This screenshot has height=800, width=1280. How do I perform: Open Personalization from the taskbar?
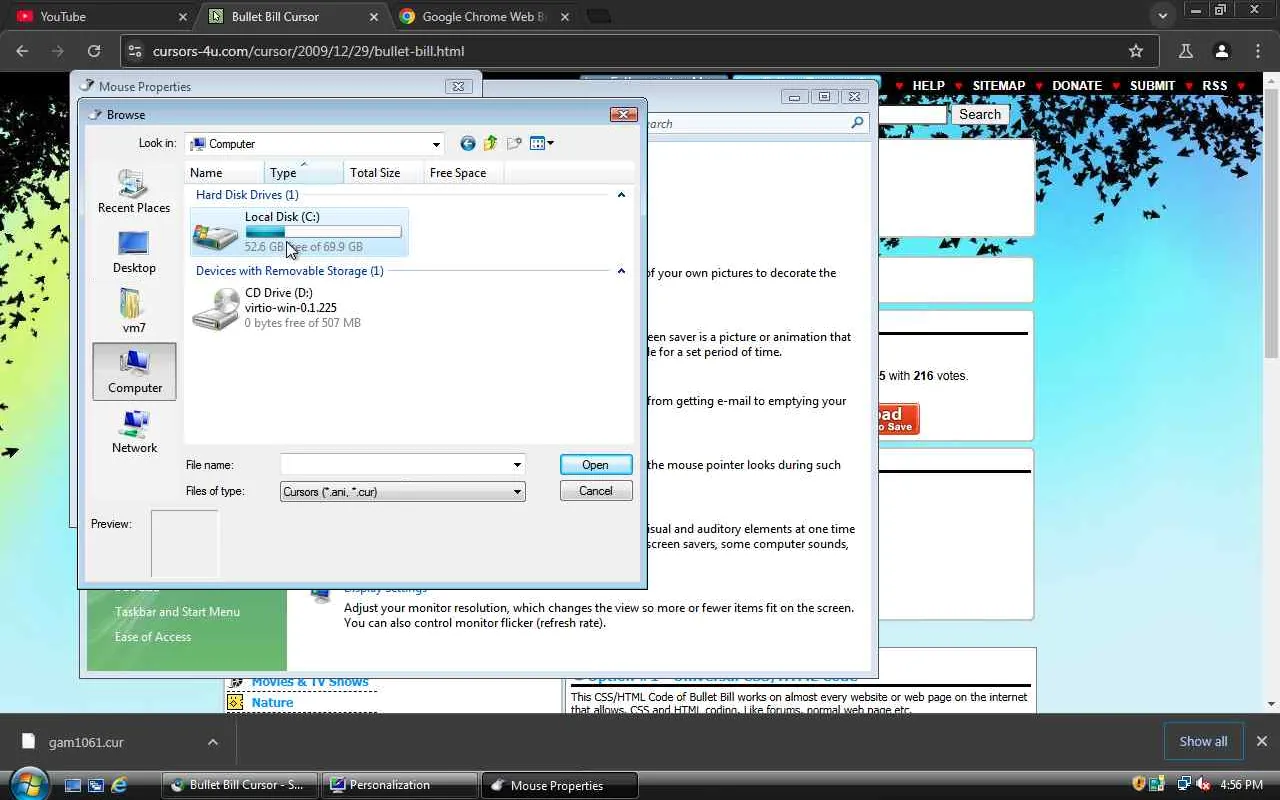[399, 785]
